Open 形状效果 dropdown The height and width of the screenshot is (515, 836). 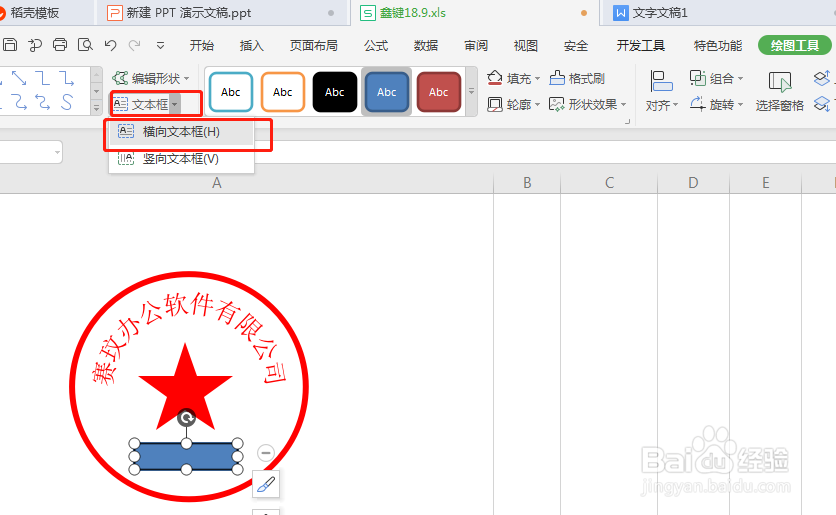pos(588,104)
